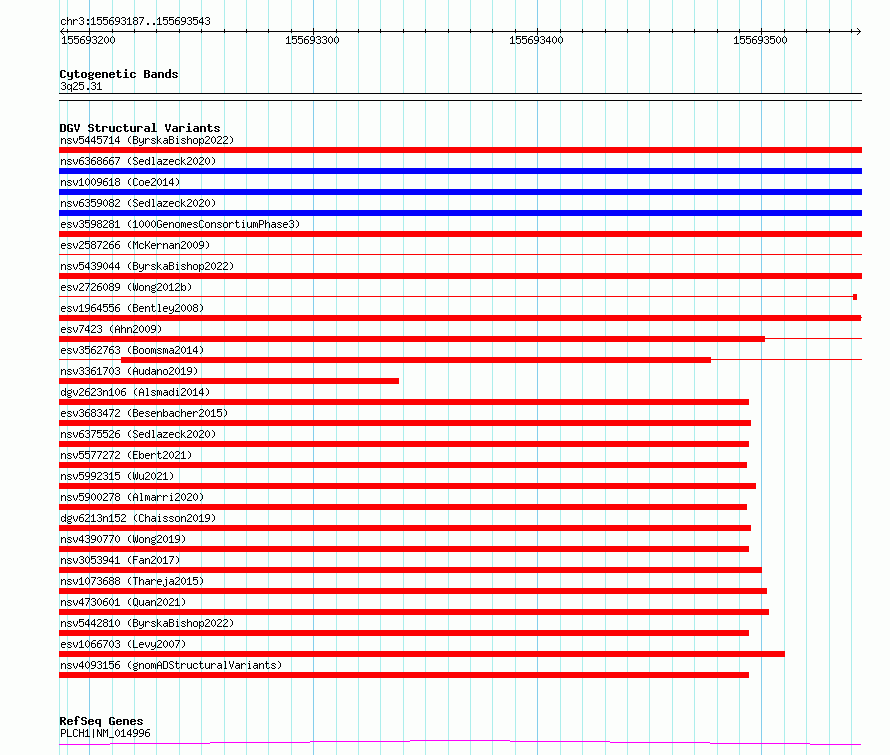Click the blue bar of nsv1009618
This screenshot has height=755, width=890.
(460, 192)
